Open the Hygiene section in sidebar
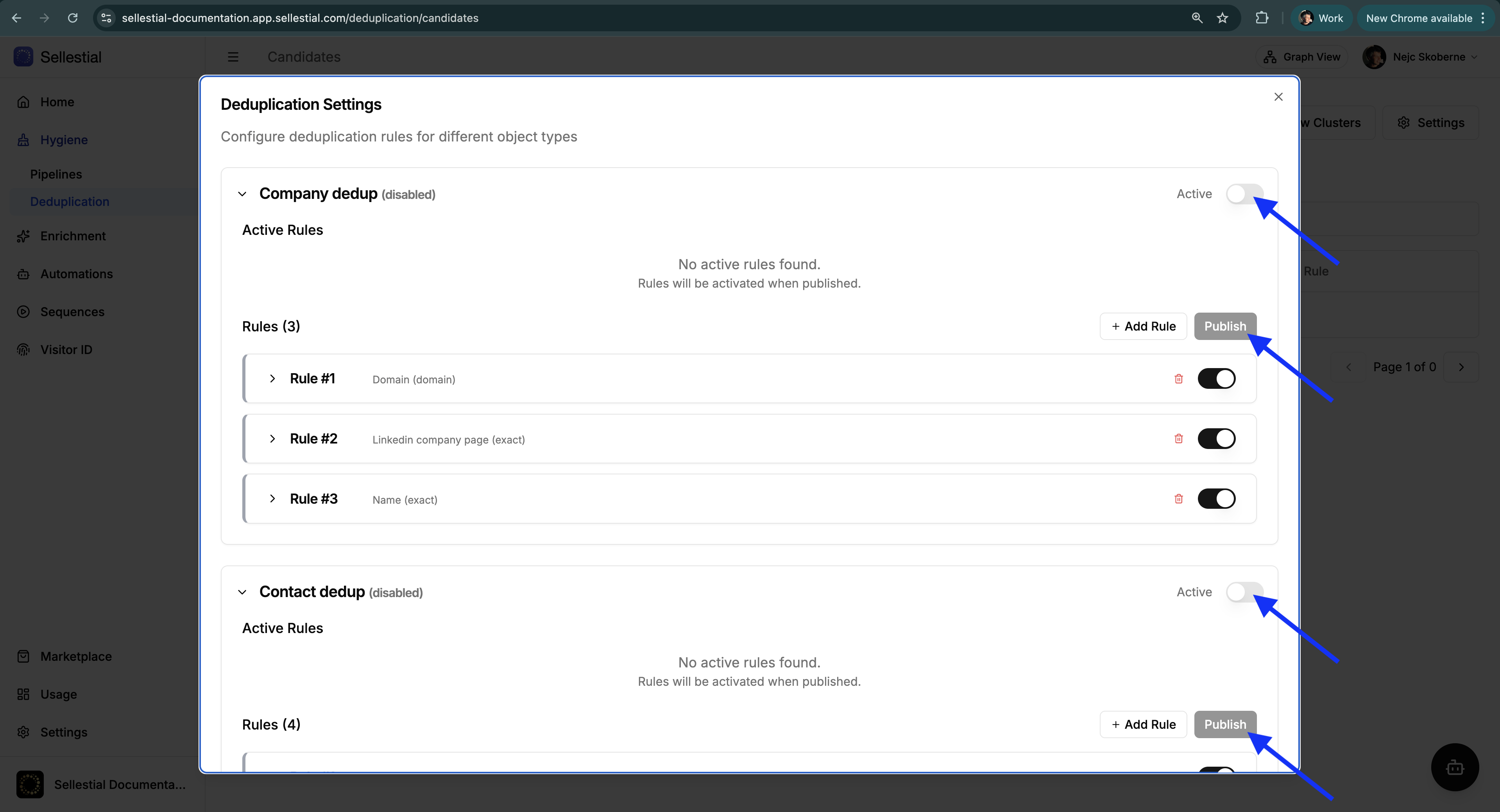This screenshot has width=1500, height=812. (64, 140)
